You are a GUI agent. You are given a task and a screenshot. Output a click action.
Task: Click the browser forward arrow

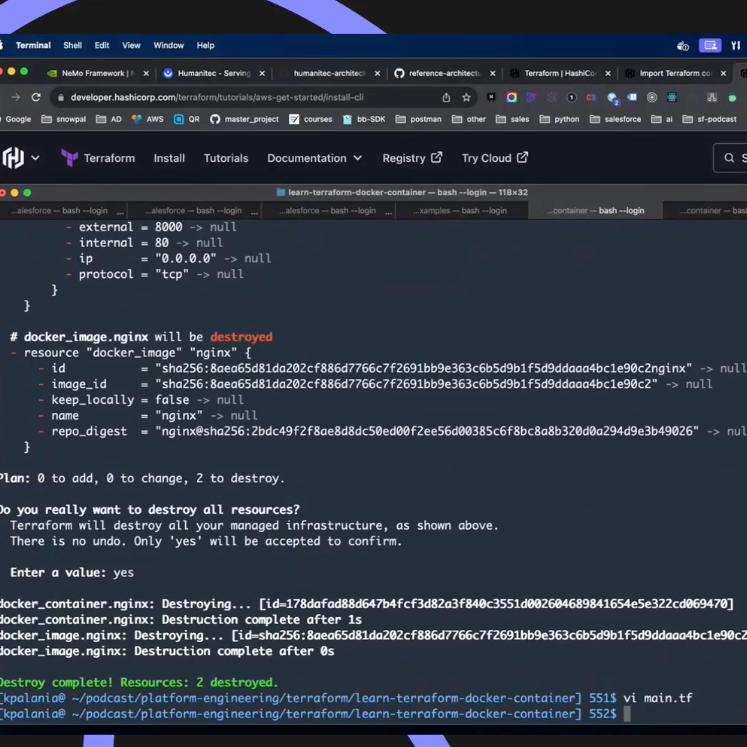coord(16,97)
